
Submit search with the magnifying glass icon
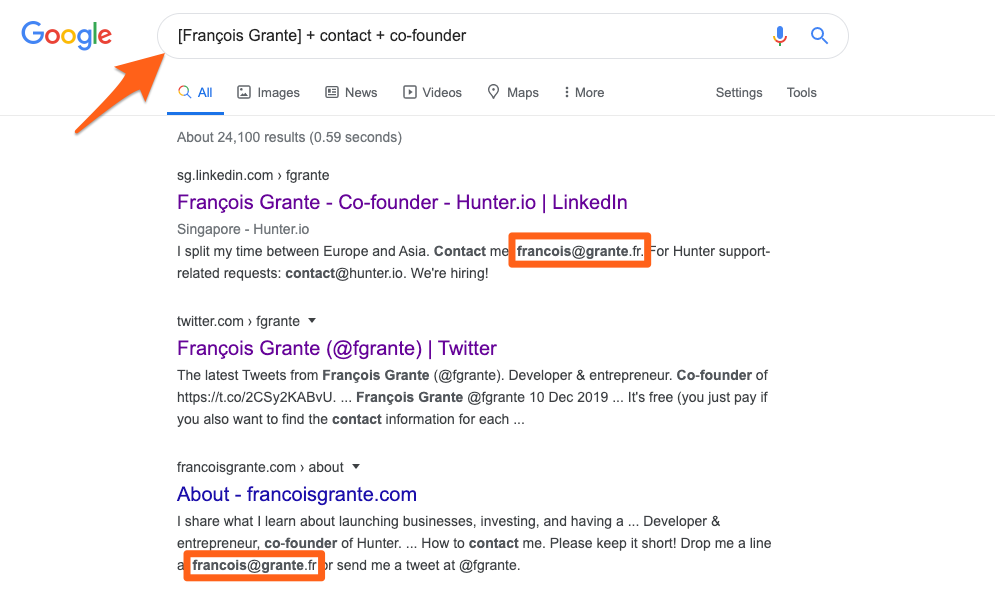[x=819, y=36]
